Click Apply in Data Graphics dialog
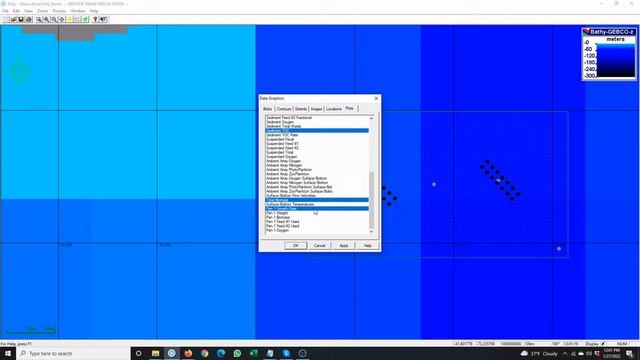640x360 pixels. pyautogui.click(x=344, y=246)
